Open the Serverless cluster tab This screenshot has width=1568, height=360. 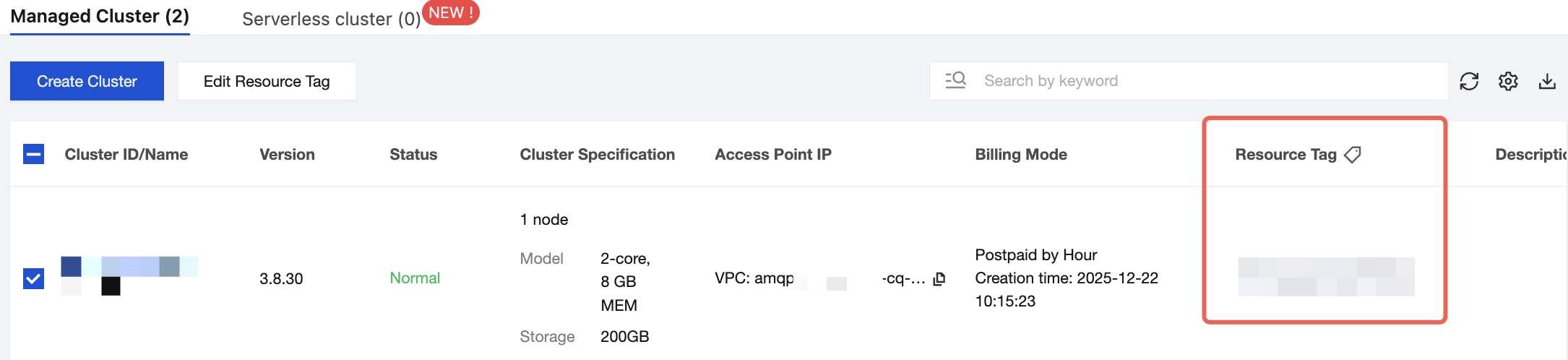331,19
